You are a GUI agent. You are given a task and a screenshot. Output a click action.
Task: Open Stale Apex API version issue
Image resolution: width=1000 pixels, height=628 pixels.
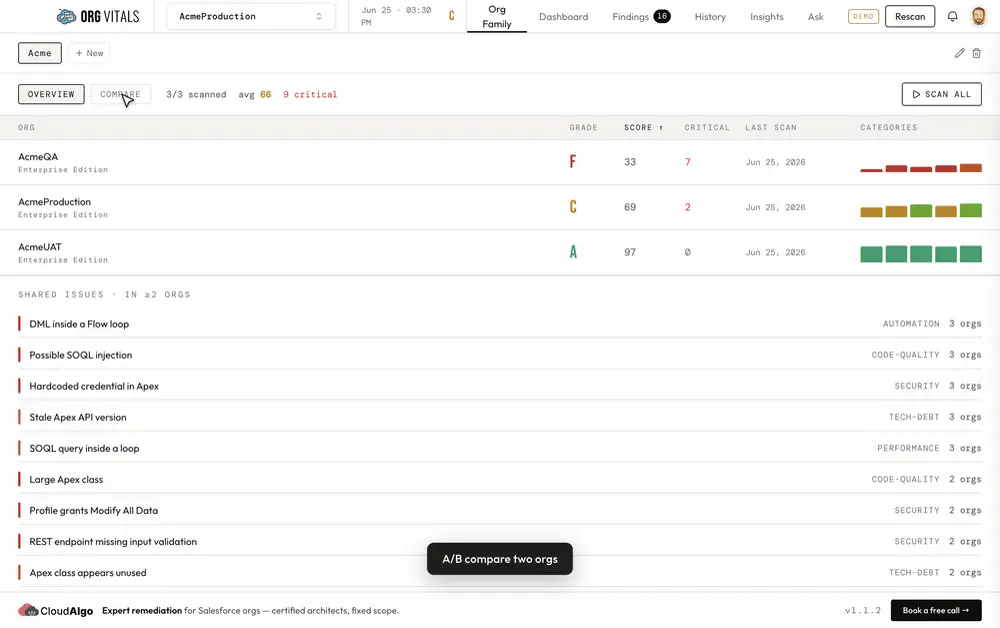tap(500, 418)
